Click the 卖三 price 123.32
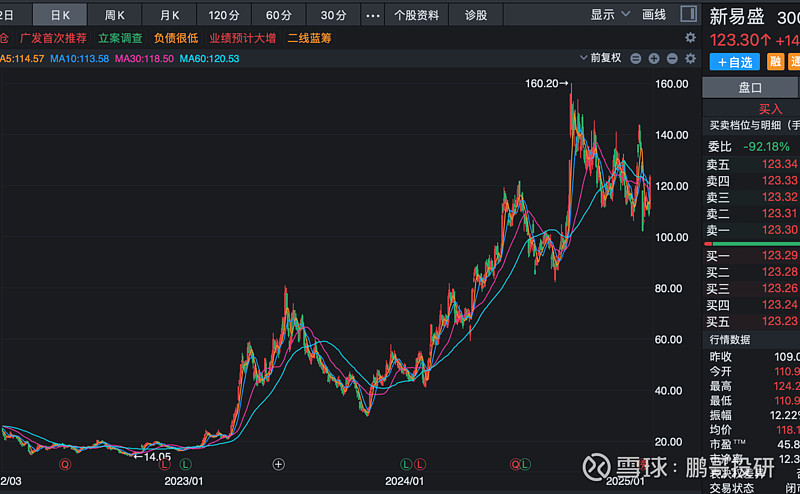This screenshot has width=800, height=494. (779, 196)
